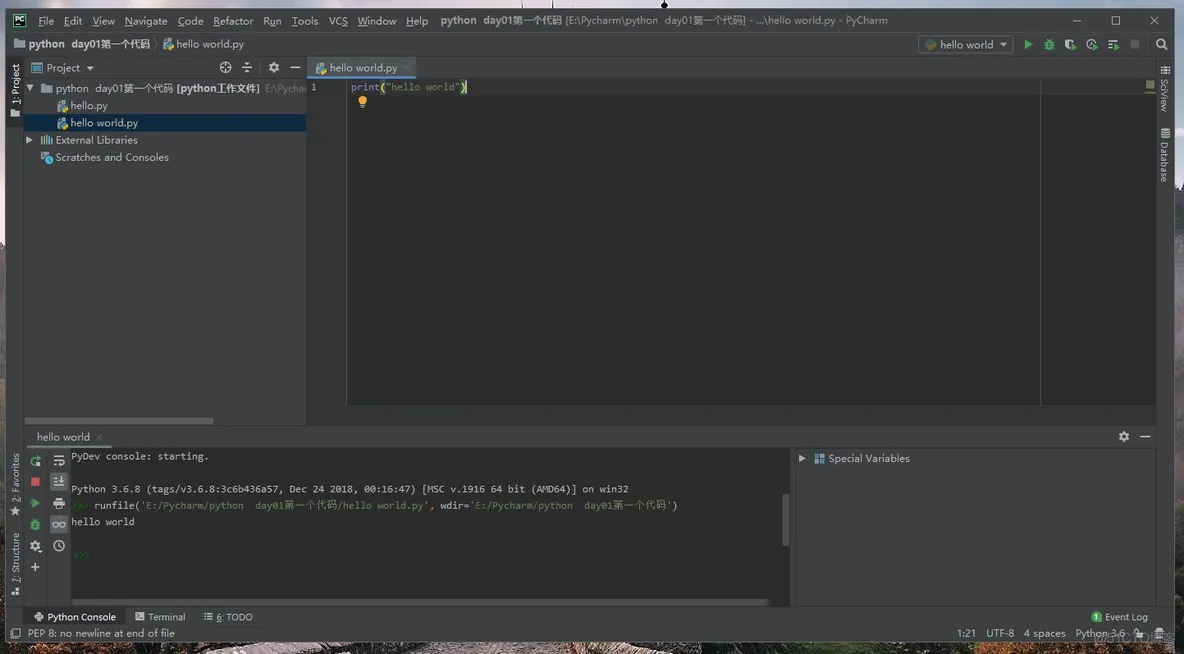Toggle show variables glasses icon
The width and height of the screenshot is (1184, 654).
[x=59, y=524]
